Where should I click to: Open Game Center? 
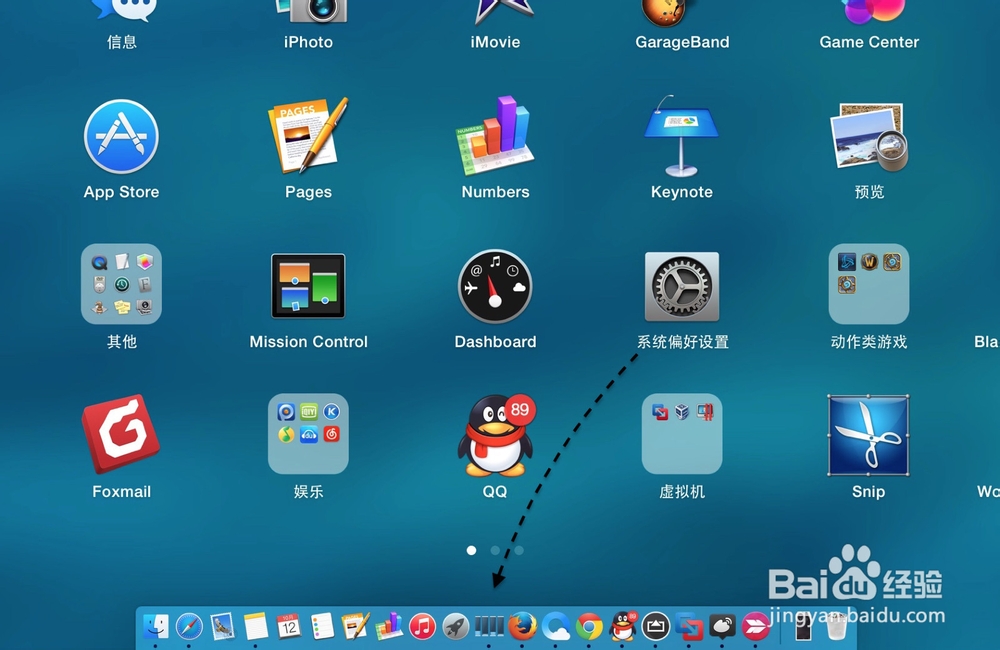[872, 11]
